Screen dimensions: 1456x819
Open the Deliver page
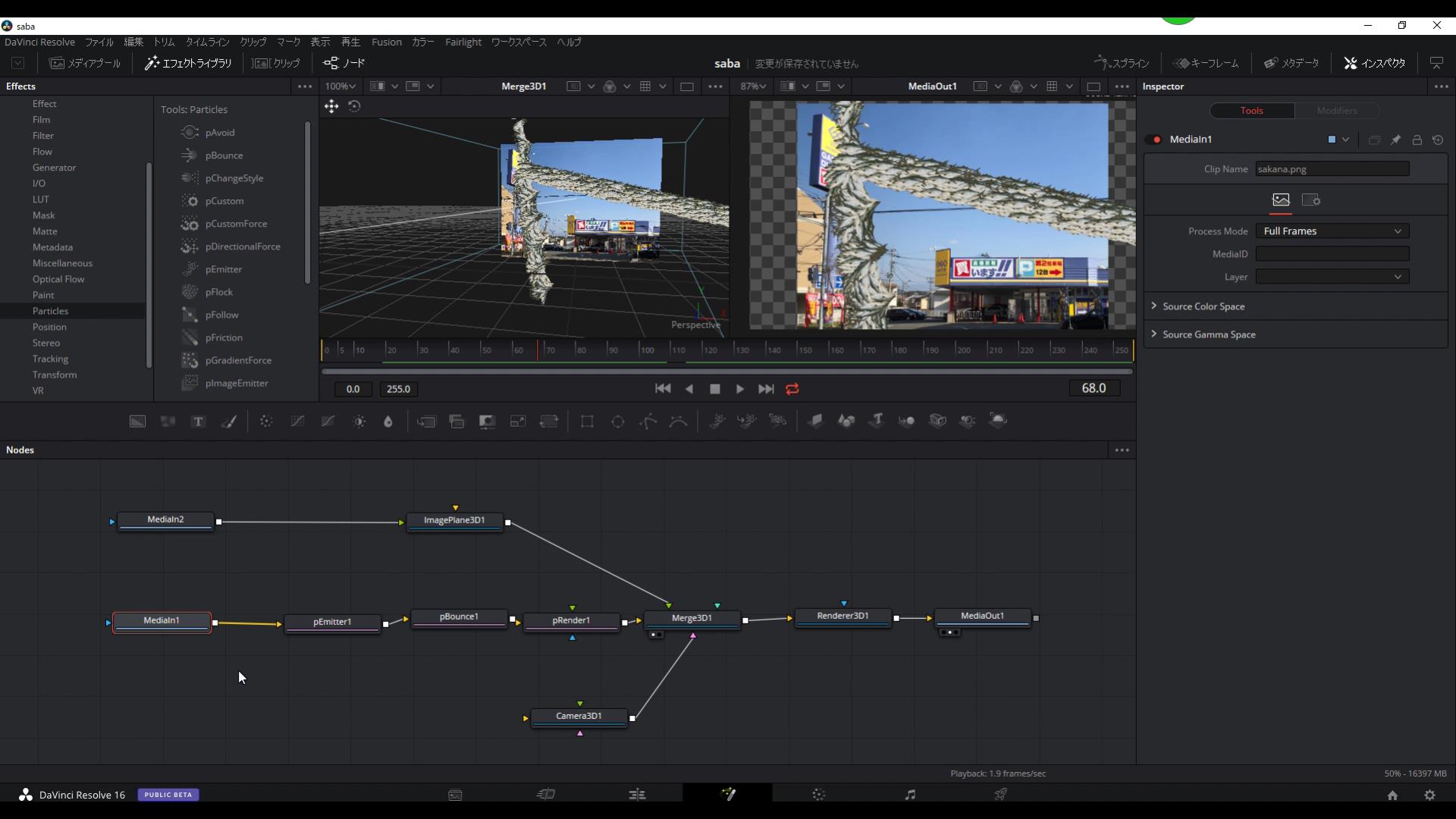tap(1001, 794)
